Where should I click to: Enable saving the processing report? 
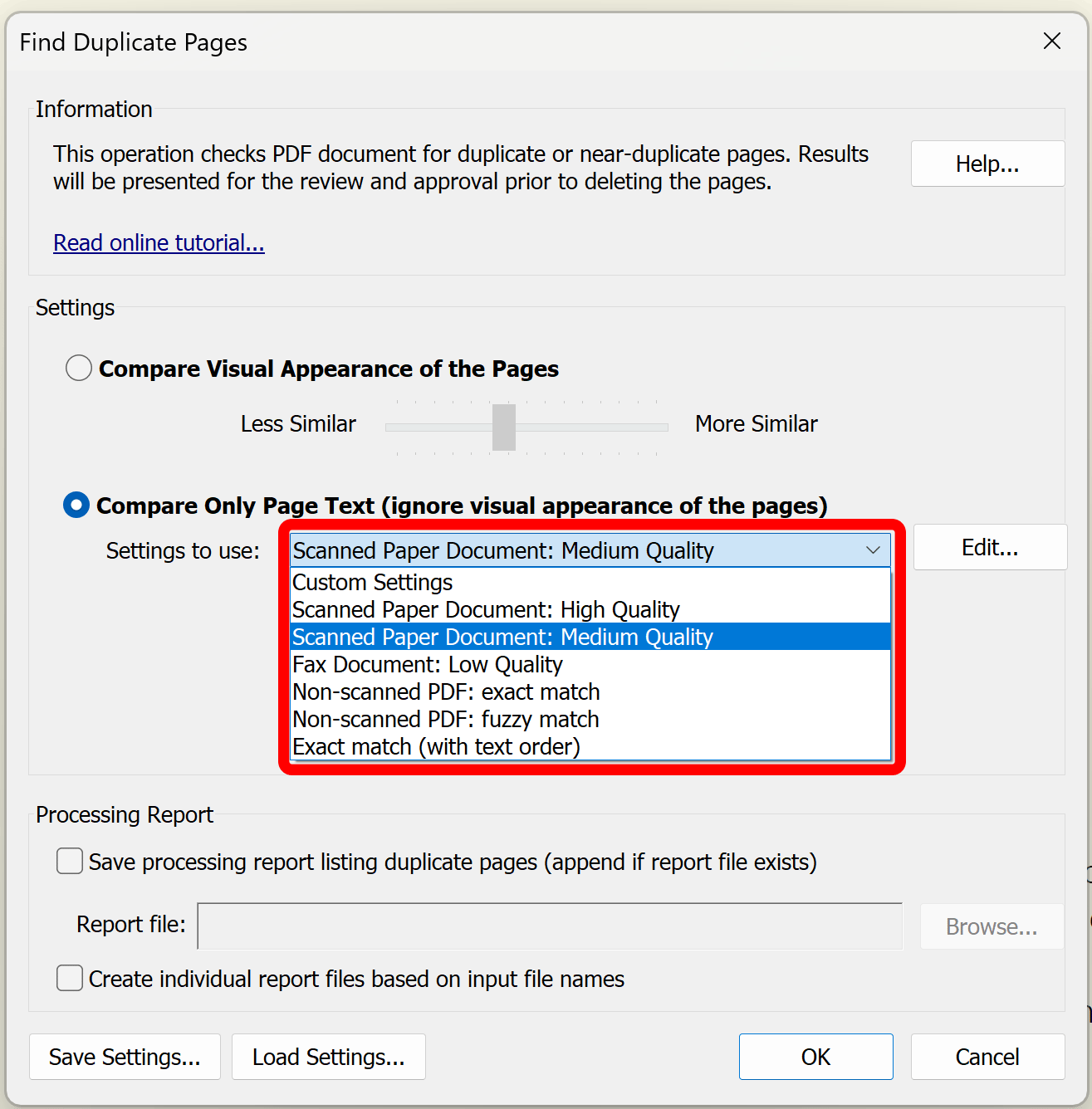tap(69, 862)
